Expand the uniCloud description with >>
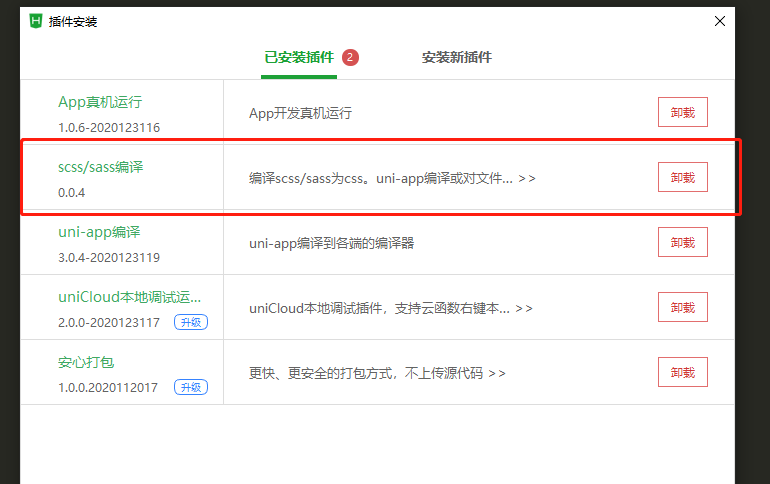770x484 pixels. [524, 308]
